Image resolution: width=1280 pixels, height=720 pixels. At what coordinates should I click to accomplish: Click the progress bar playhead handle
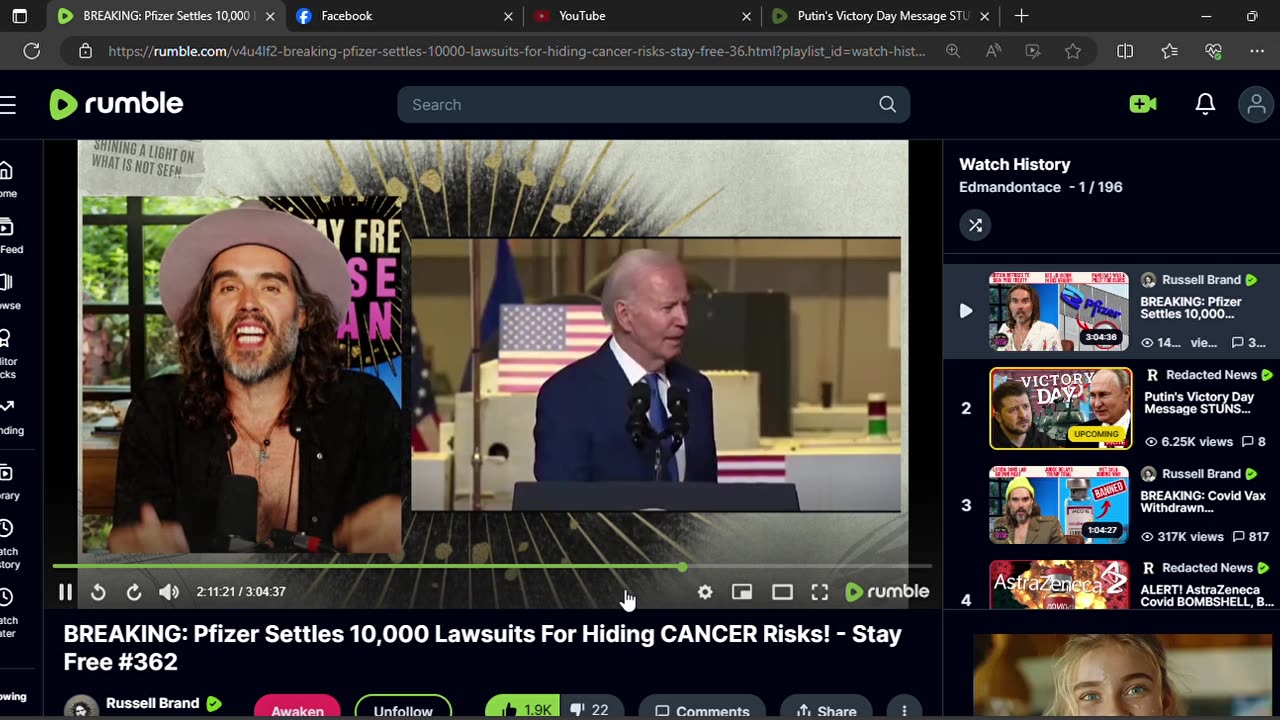pos(682,567)
